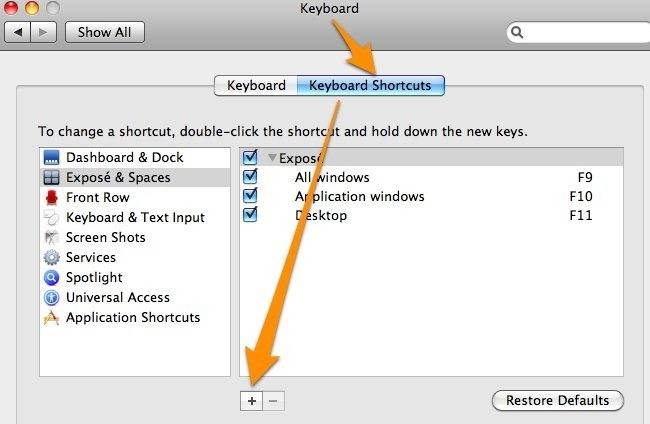Click the Exposé & Spaces icon
The image size is (650, 424).
51,177
